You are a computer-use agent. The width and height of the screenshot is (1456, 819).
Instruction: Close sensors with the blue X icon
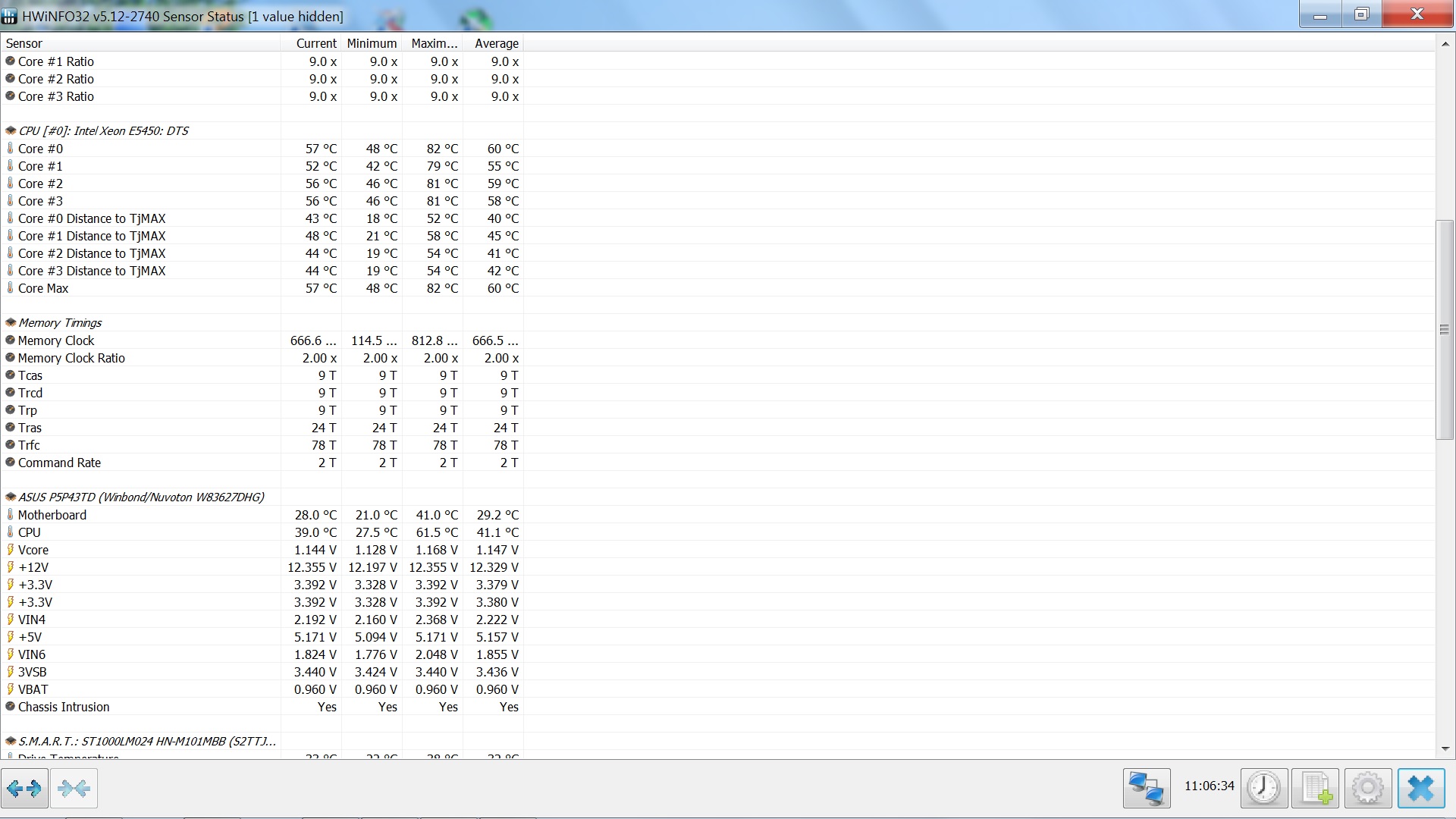[x=1420, y=789]
